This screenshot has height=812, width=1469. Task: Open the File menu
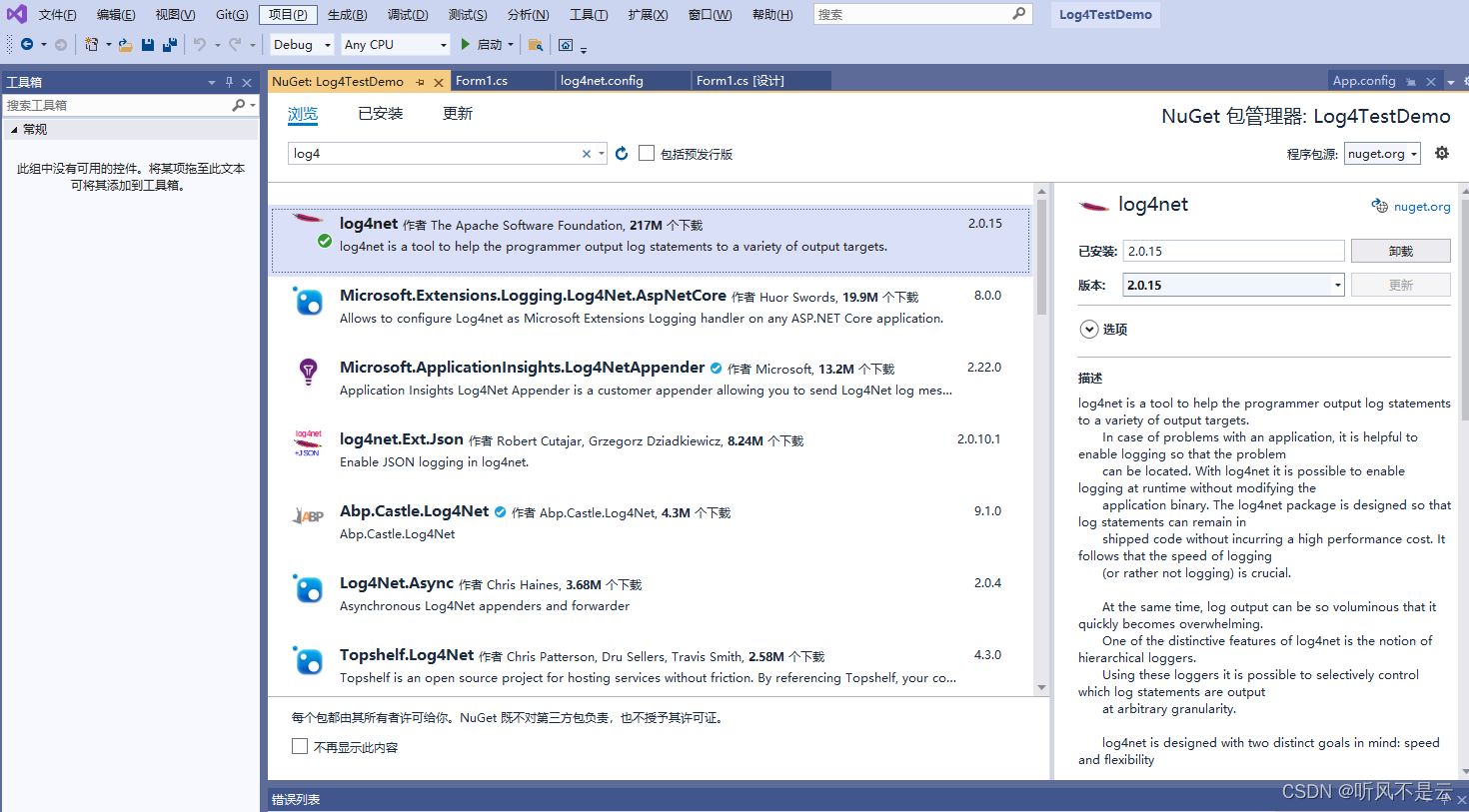[x=58, y=14]
